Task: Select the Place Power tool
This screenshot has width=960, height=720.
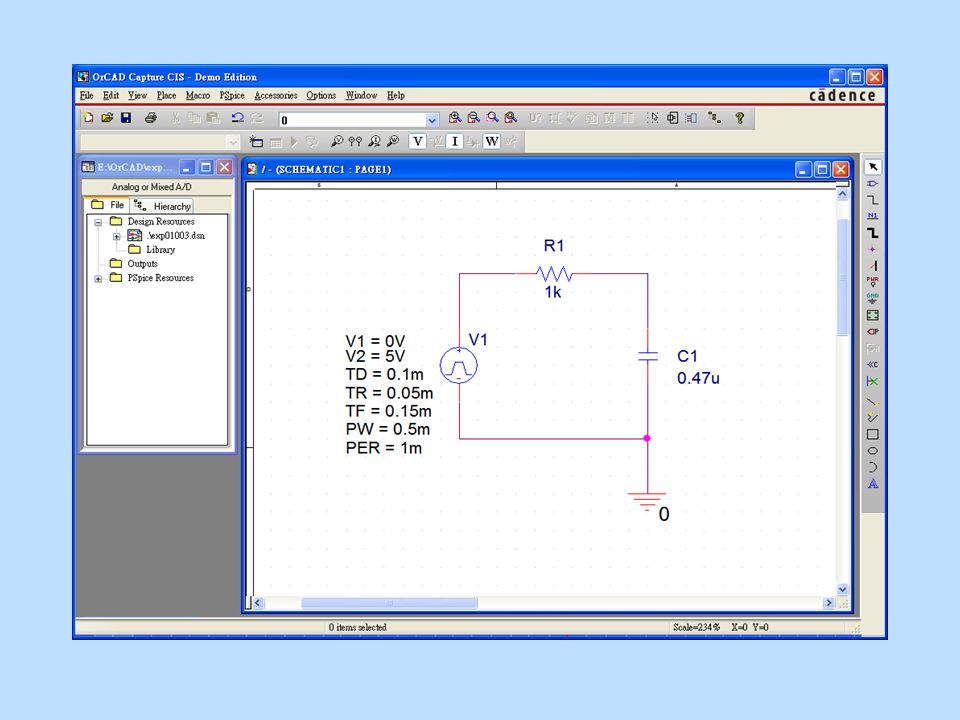Action: [872, 282]
